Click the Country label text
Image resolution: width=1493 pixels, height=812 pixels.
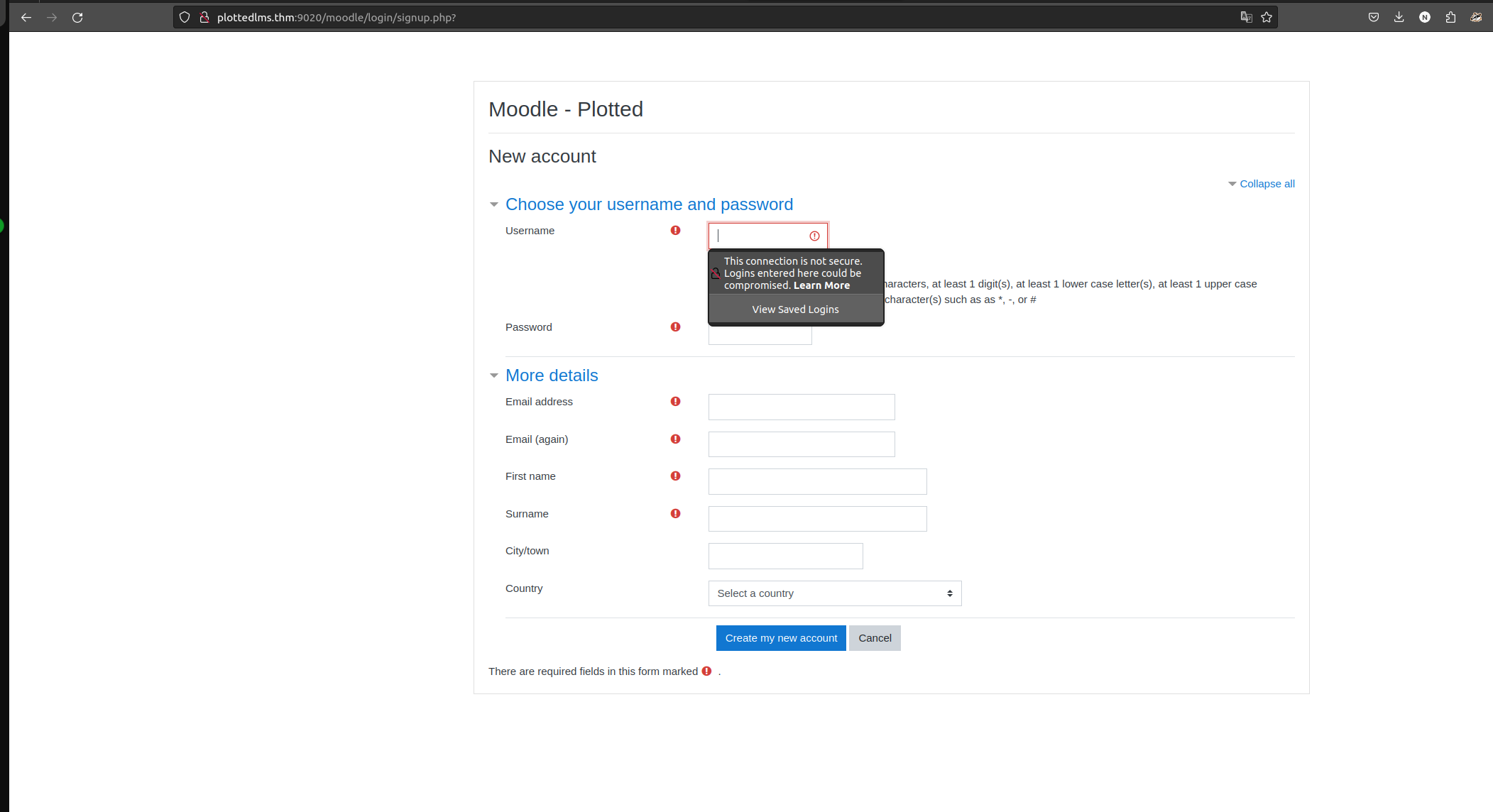pos(524,588)
